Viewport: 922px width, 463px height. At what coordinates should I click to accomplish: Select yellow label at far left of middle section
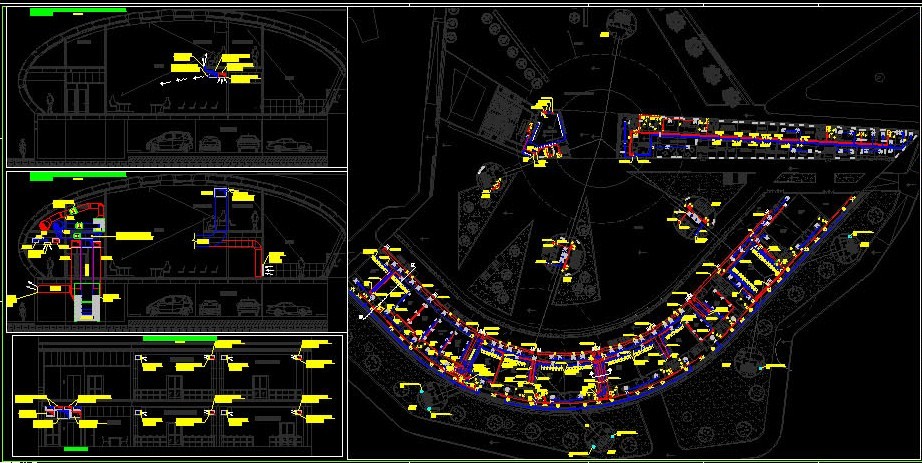[18, 299]
